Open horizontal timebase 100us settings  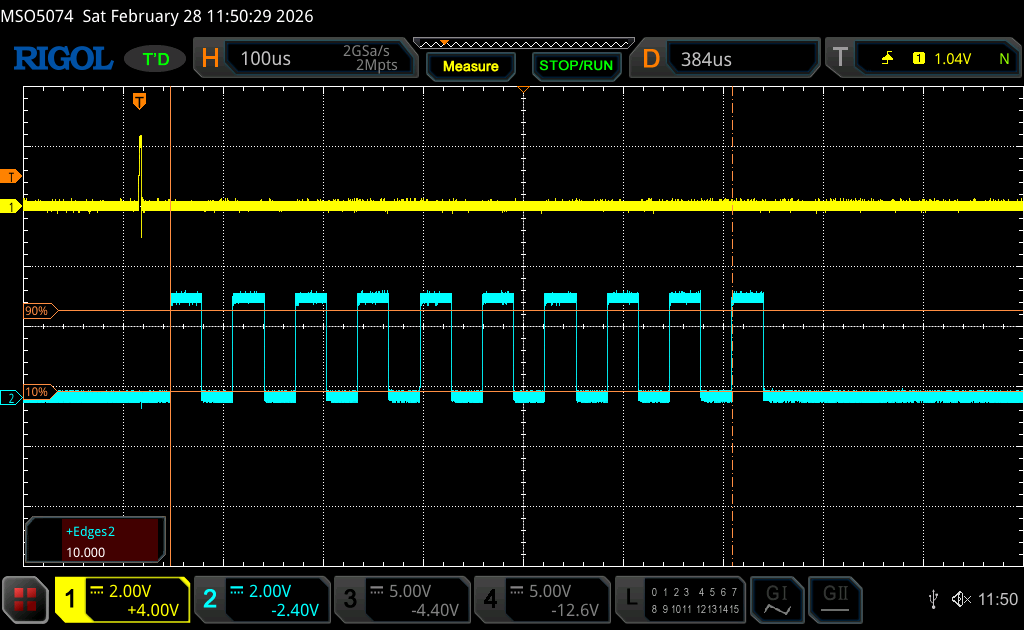(302, 59)
